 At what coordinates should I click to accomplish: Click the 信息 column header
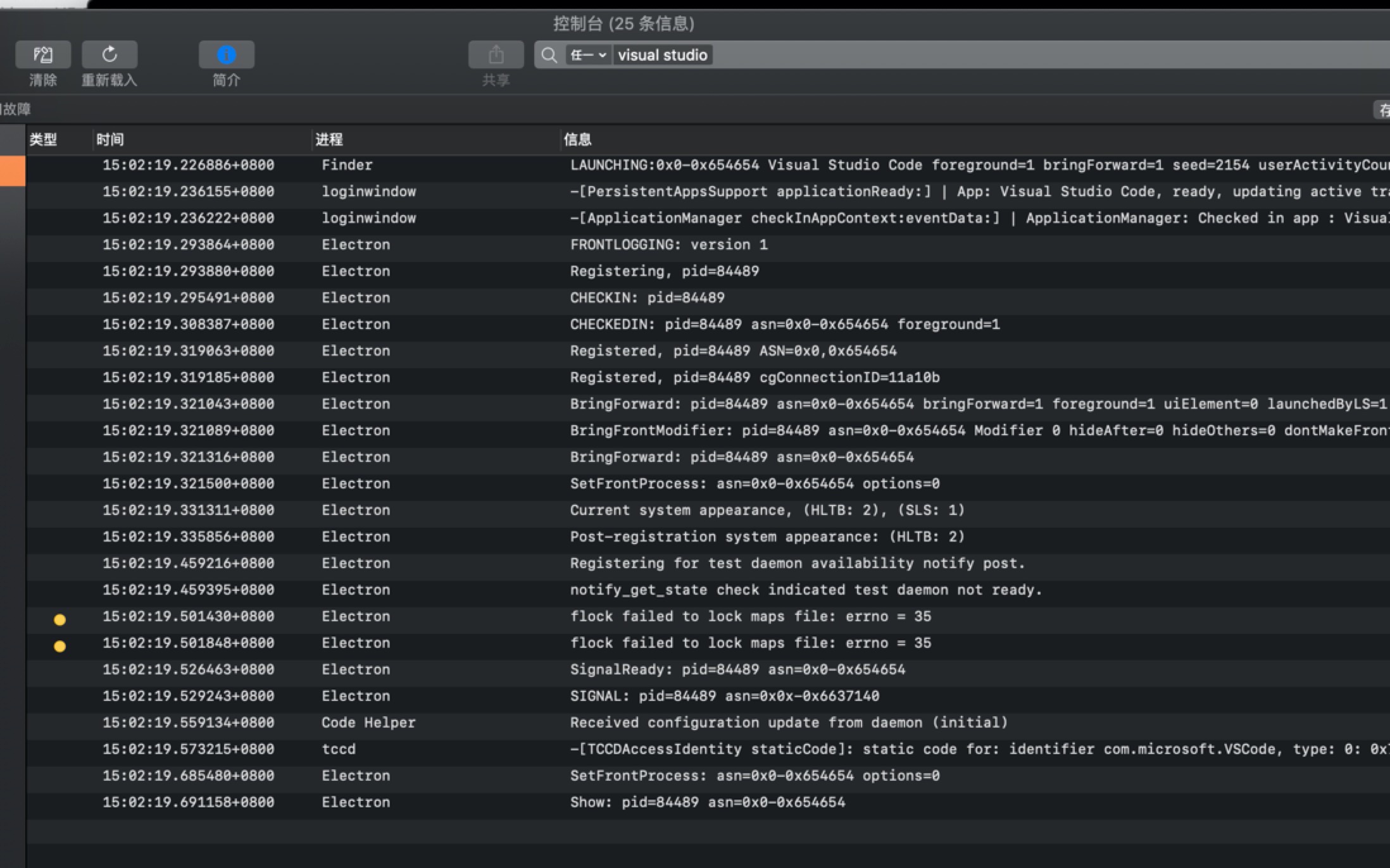pos(578,139)
